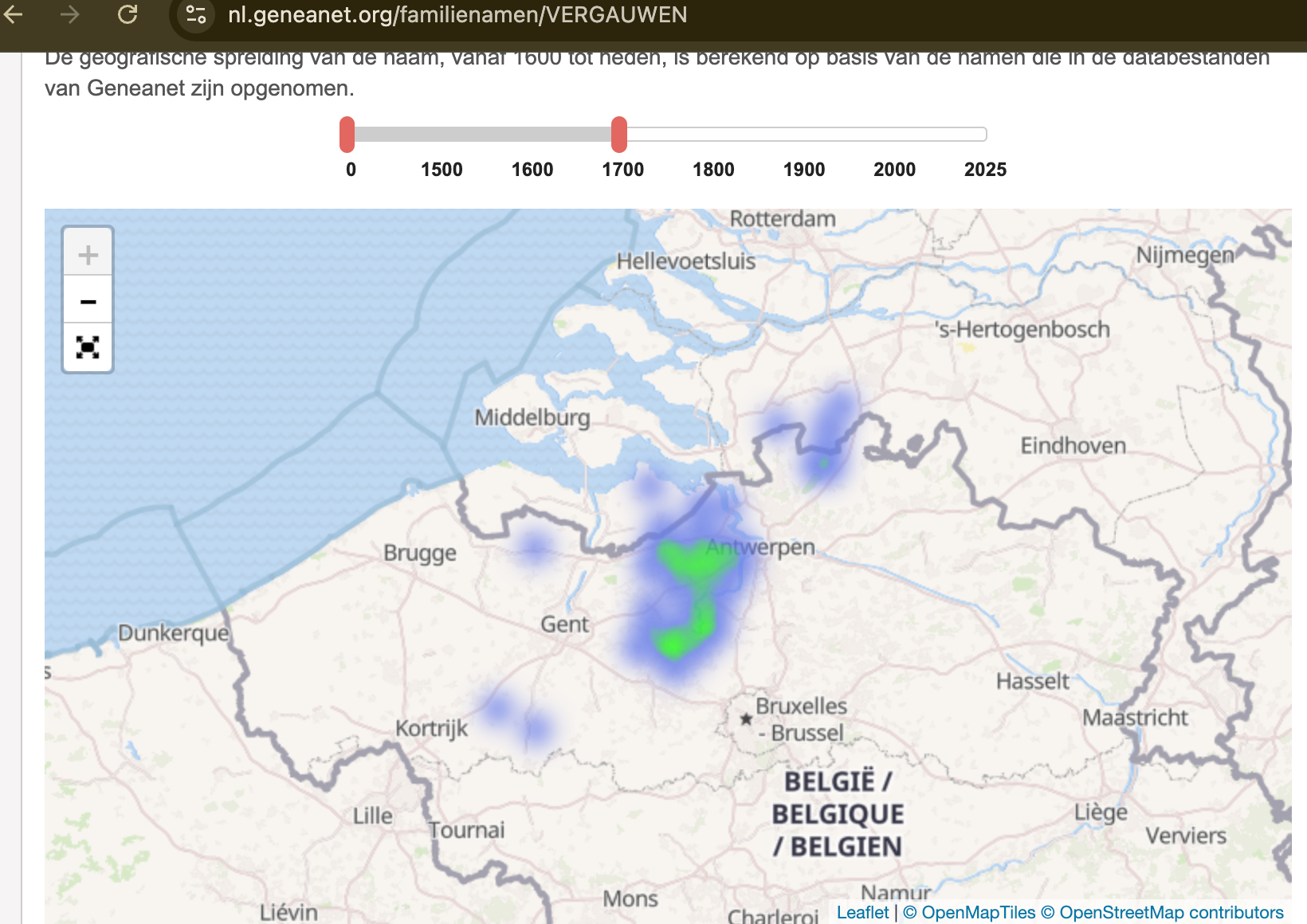
Task: Click the Gent city label on map
Action: click(x=564, y=624)
